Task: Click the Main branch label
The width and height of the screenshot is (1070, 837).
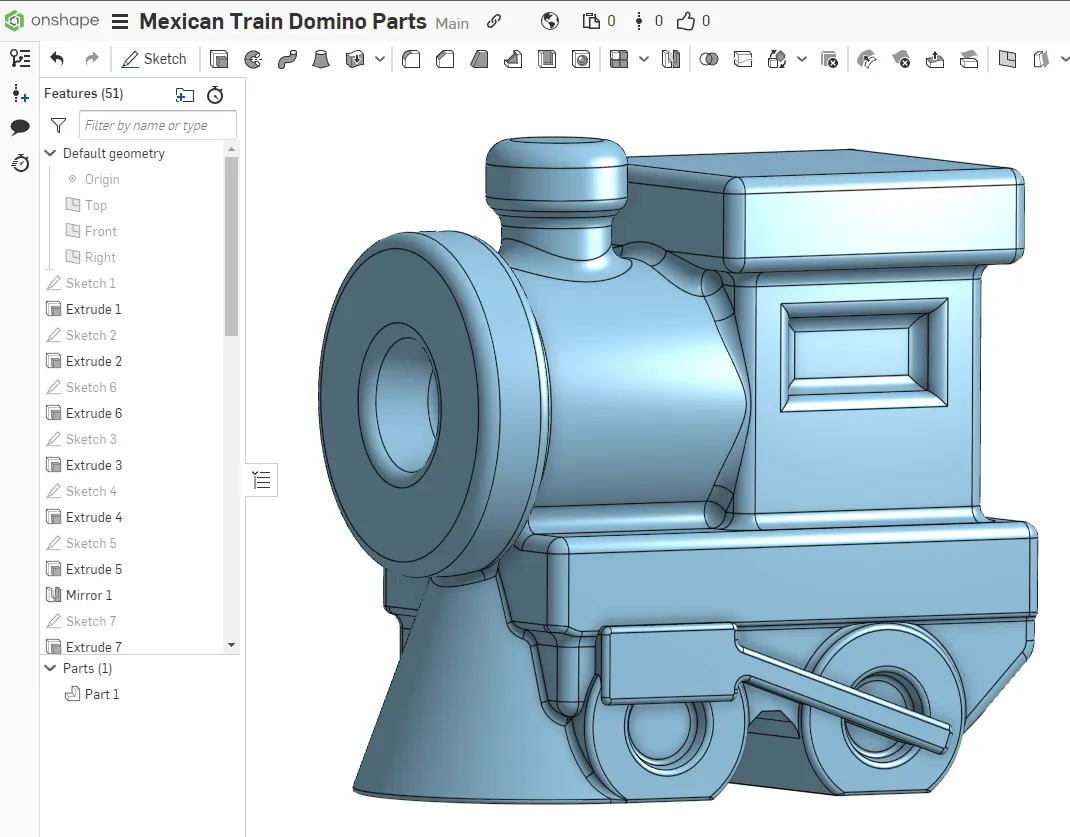Action: tap(452, 23)
